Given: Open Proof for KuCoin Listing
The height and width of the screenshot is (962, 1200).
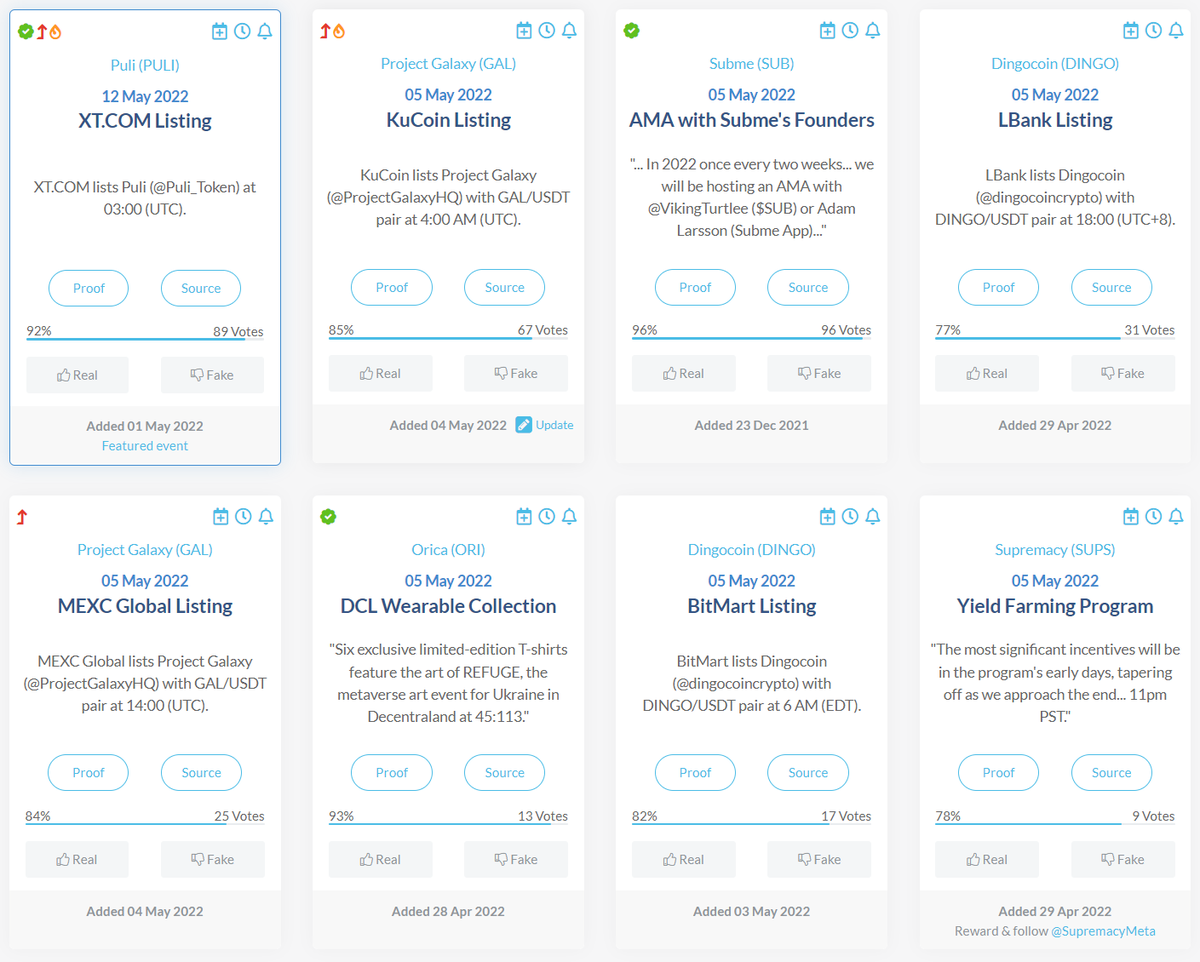Looking at the screenshot, I should pyautogui.click(x=392, y=287).
